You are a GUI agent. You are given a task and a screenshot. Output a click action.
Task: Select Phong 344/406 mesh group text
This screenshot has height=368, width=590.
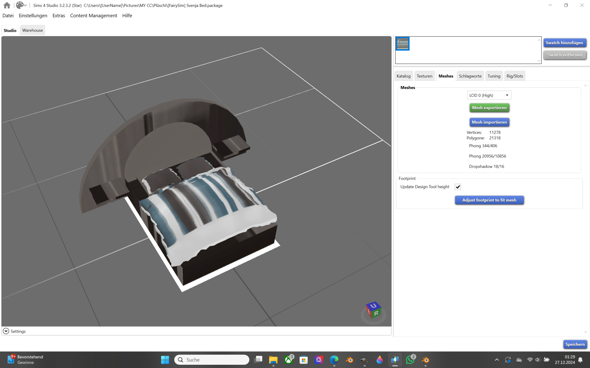(483, 146)
